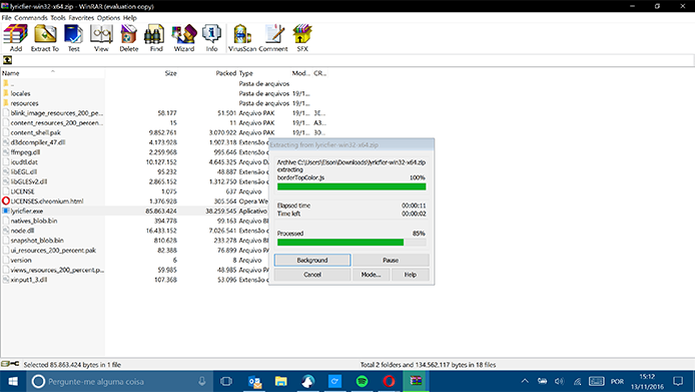Sort the file list by the Name column header

point(53,73)
